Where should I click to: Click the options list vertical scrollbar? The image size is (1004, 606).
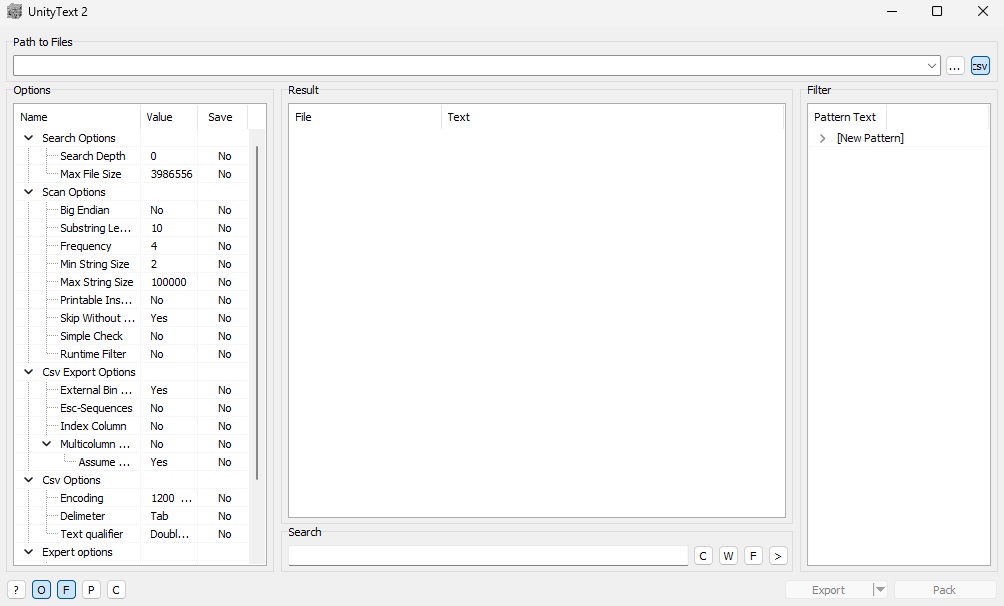pos(257,313)
